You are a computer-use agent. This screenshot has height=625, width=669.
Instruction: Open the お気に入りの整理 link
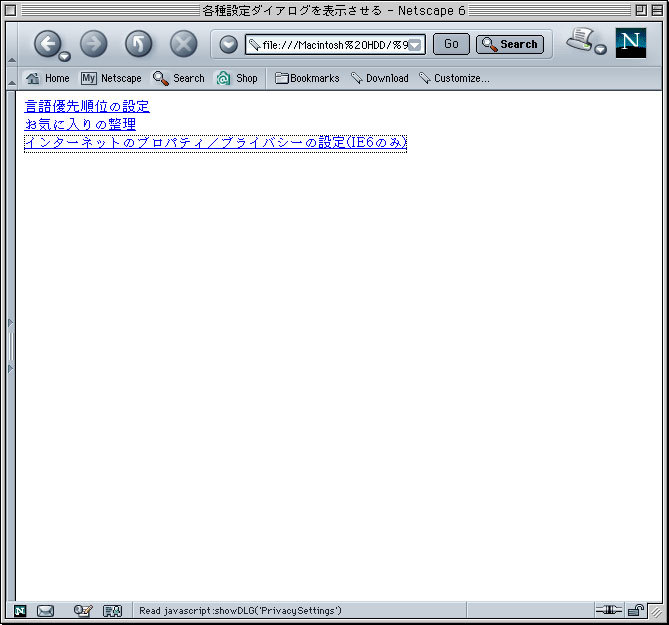[x=80, y=124]
